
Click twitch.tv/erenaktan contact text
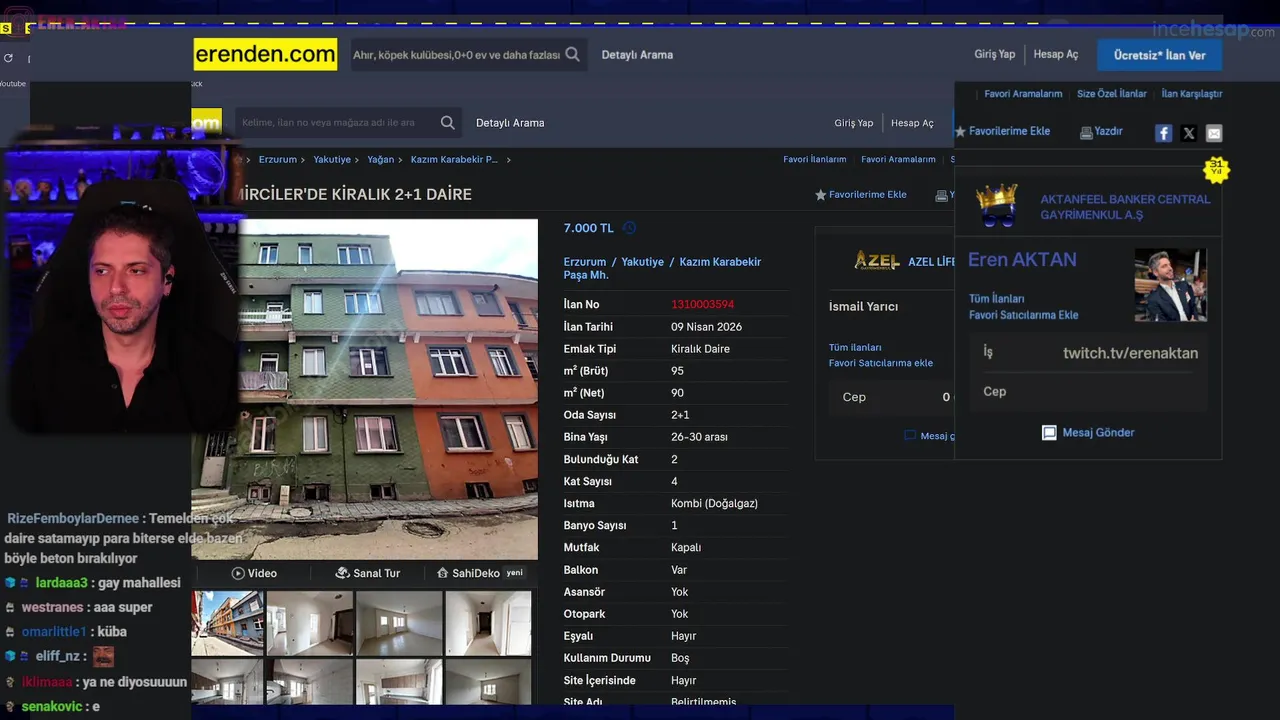(1130, 353)
